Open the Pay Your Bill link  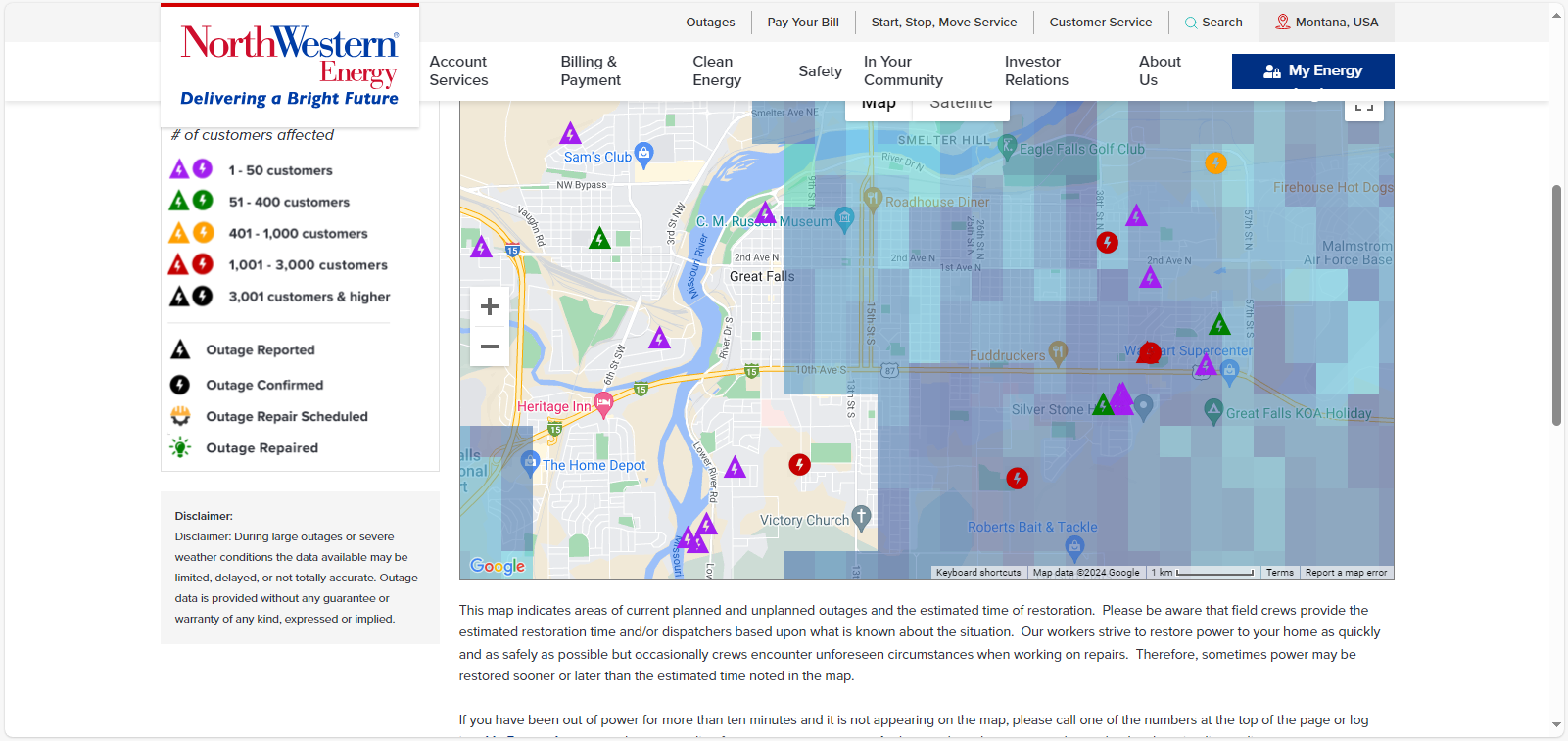click(x=803, y=22)
